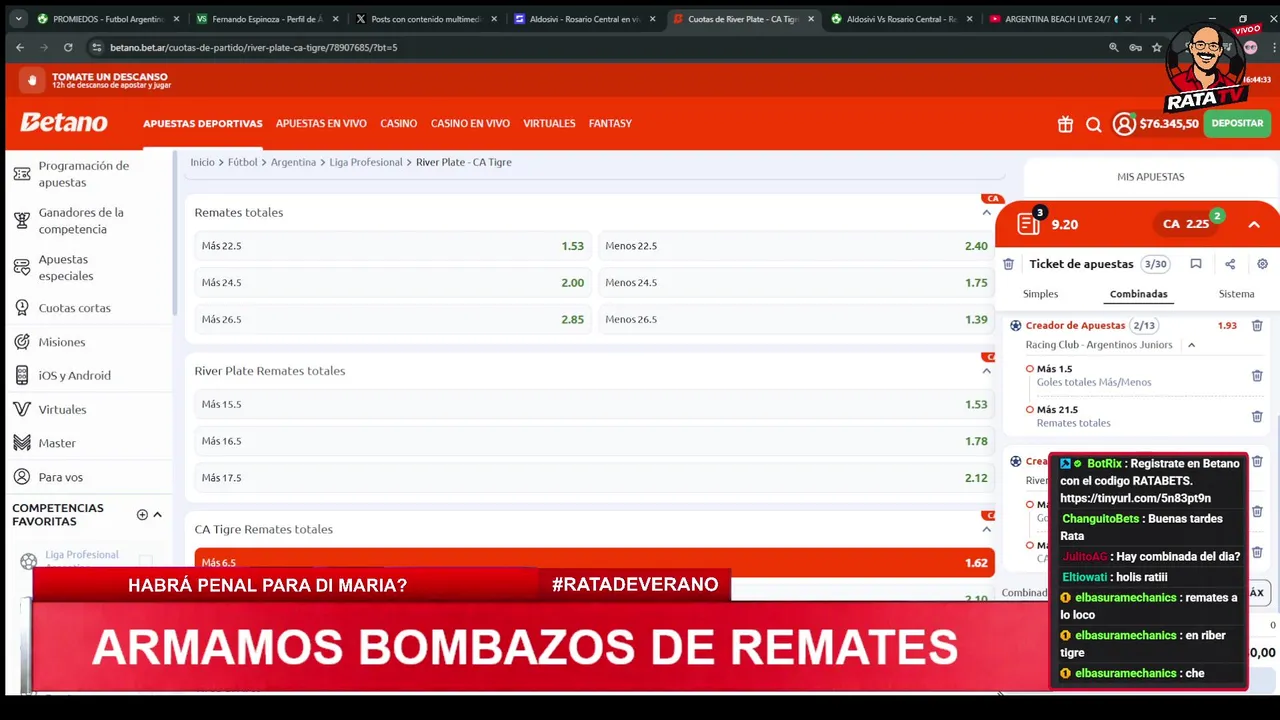1280x720 pixels.
Task: Select Menos 26.5 Remates totales at 1.39
Action: tap(796, 319)
